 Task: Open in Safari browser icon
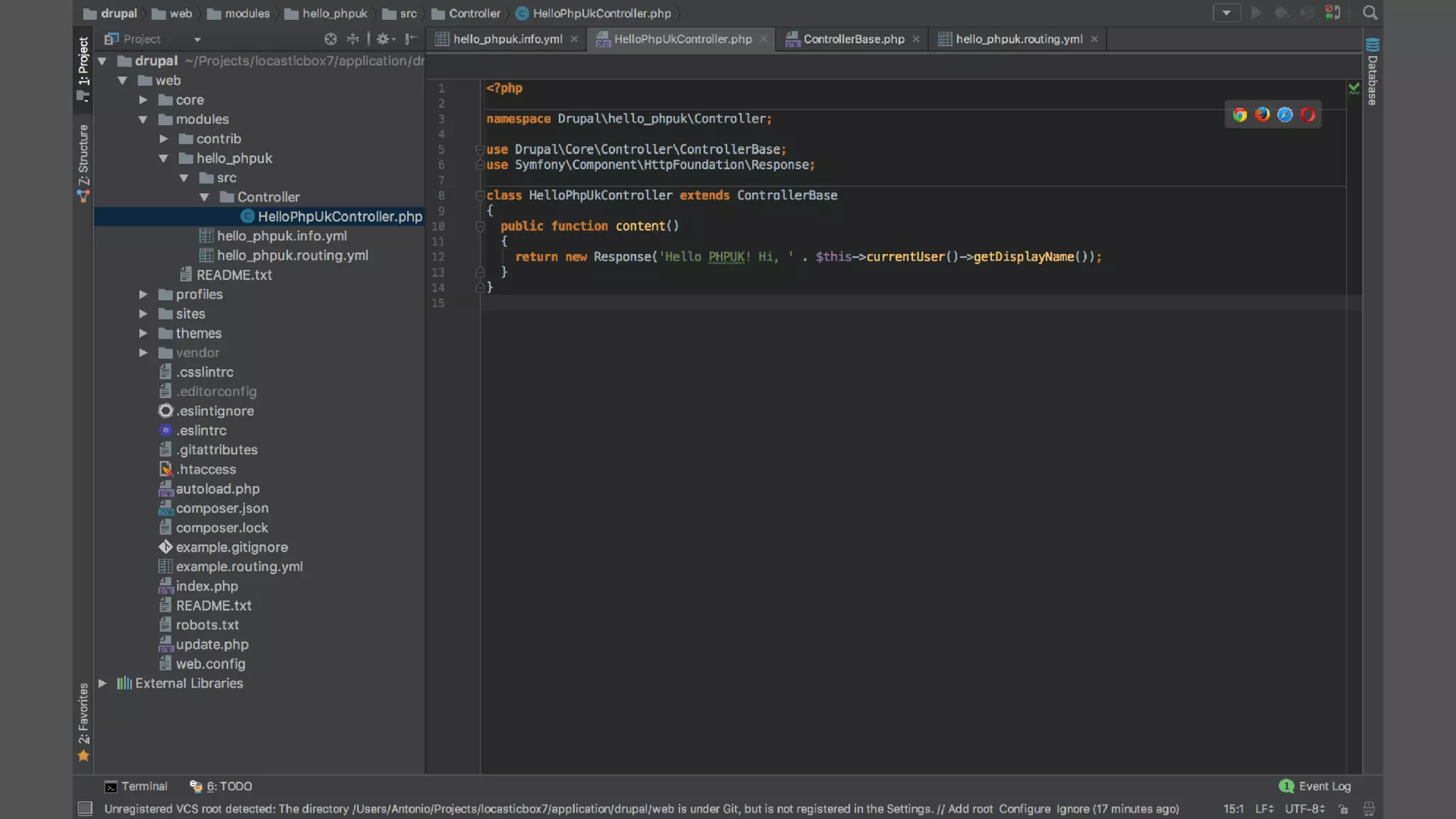tap(1285, 115)
